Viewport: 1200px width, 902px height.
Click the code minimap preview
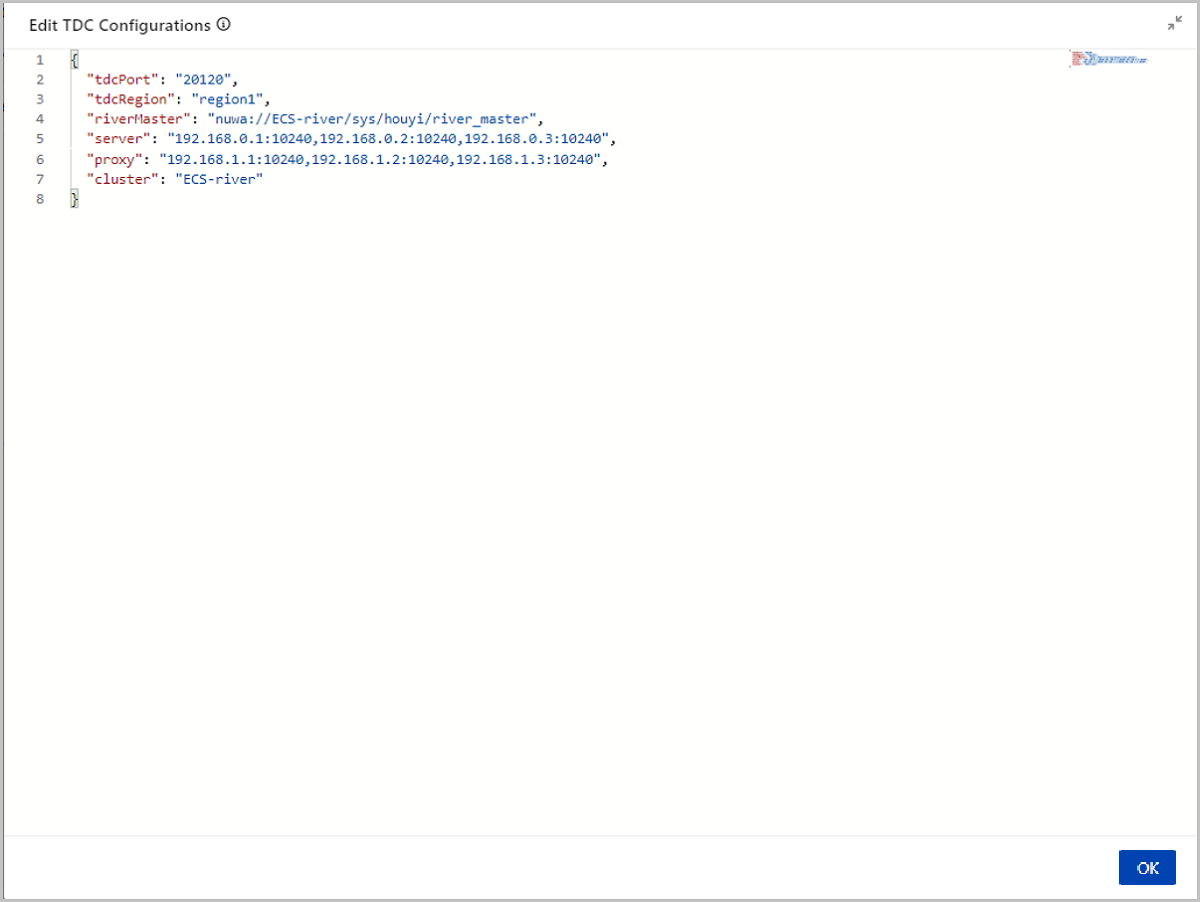pyautogui.click(x=1108, y=60)
